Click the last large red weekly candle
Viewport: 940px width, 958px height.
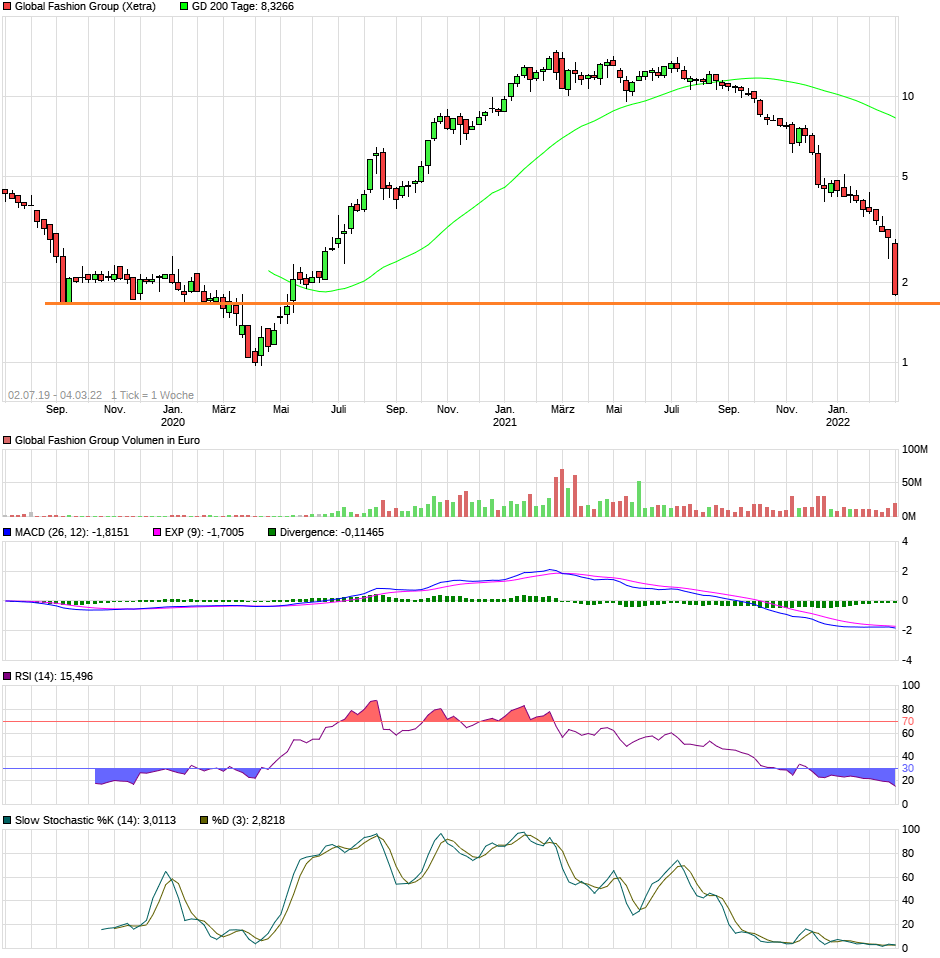[895, 269]
